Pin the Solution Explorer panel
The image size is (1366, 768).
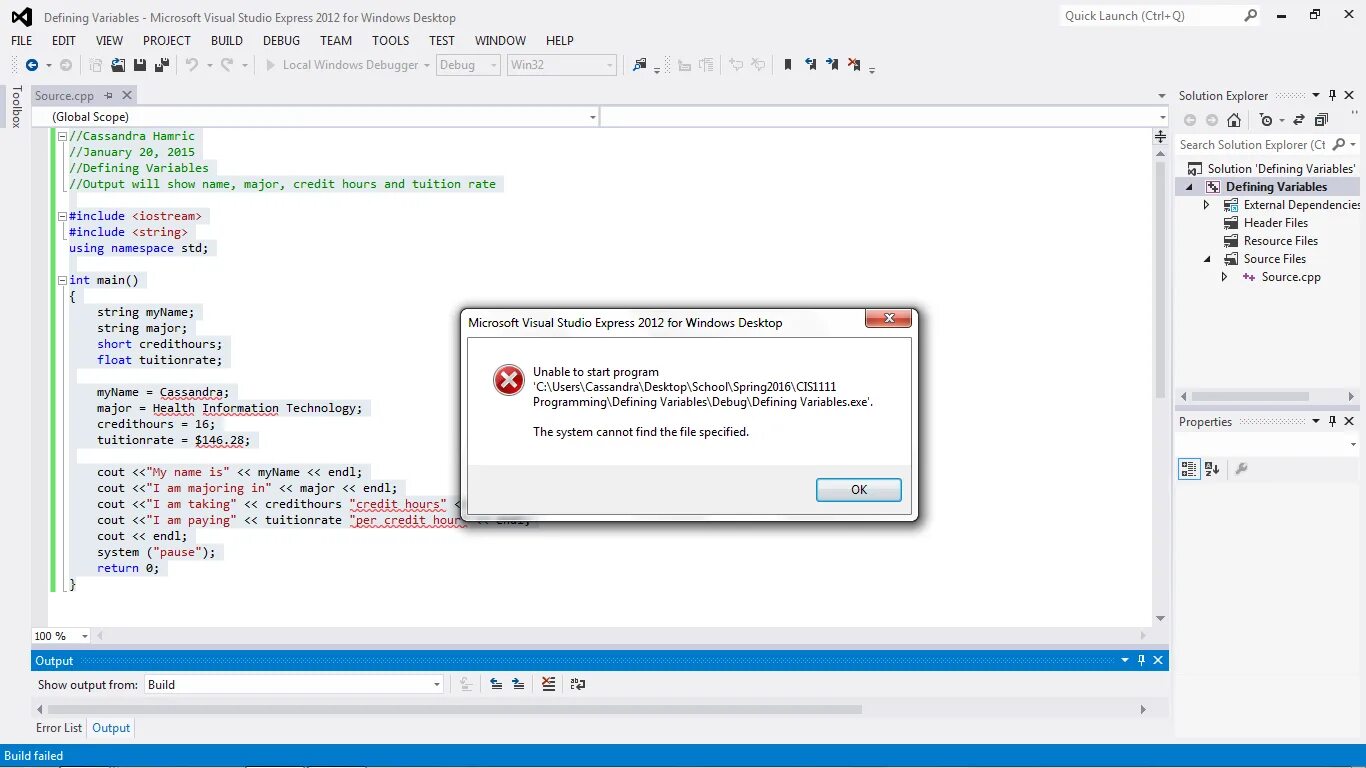coord(1332,96)
